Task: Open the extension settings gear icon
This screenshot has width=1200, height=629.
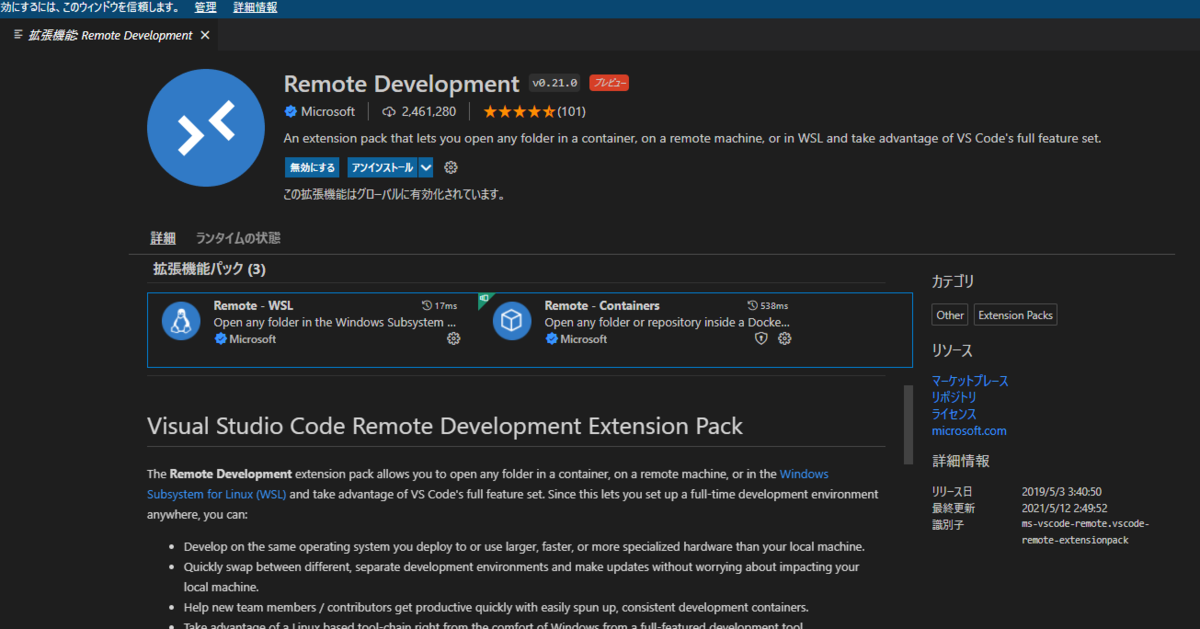Action: click(x=451, y=167)
